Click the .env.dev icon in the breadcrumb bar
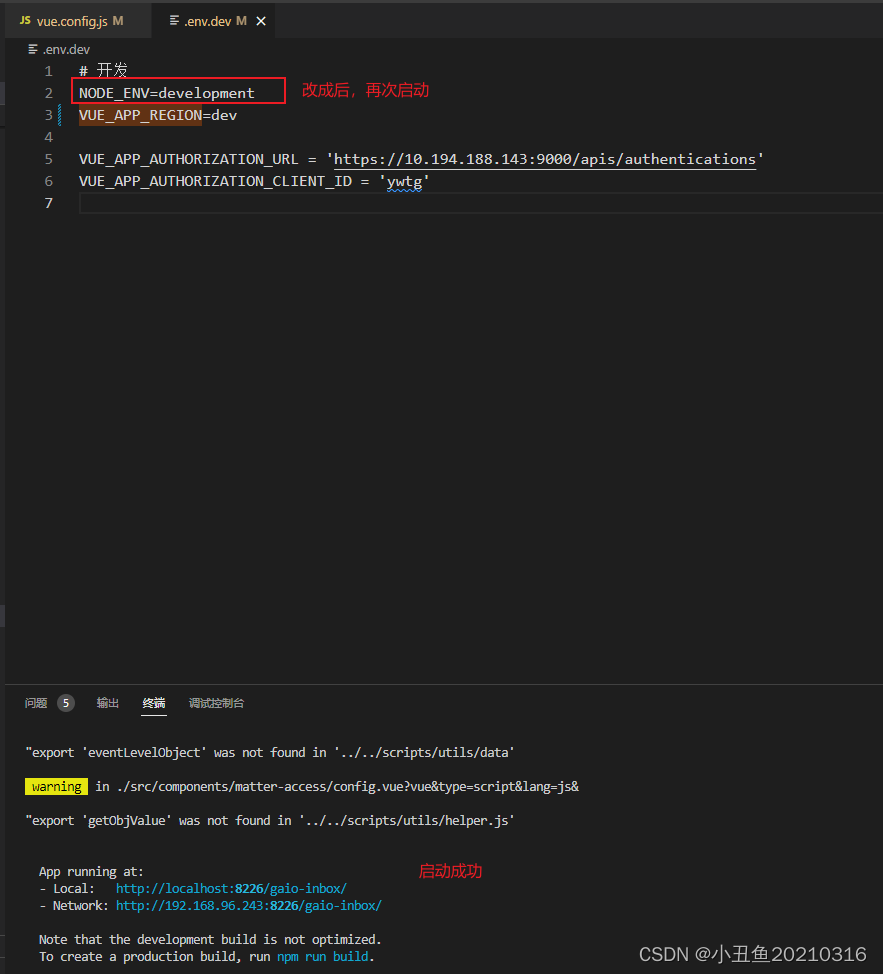The width and height of the screenshot is (883, 974). pyautogui.click(x=33, y=49)
